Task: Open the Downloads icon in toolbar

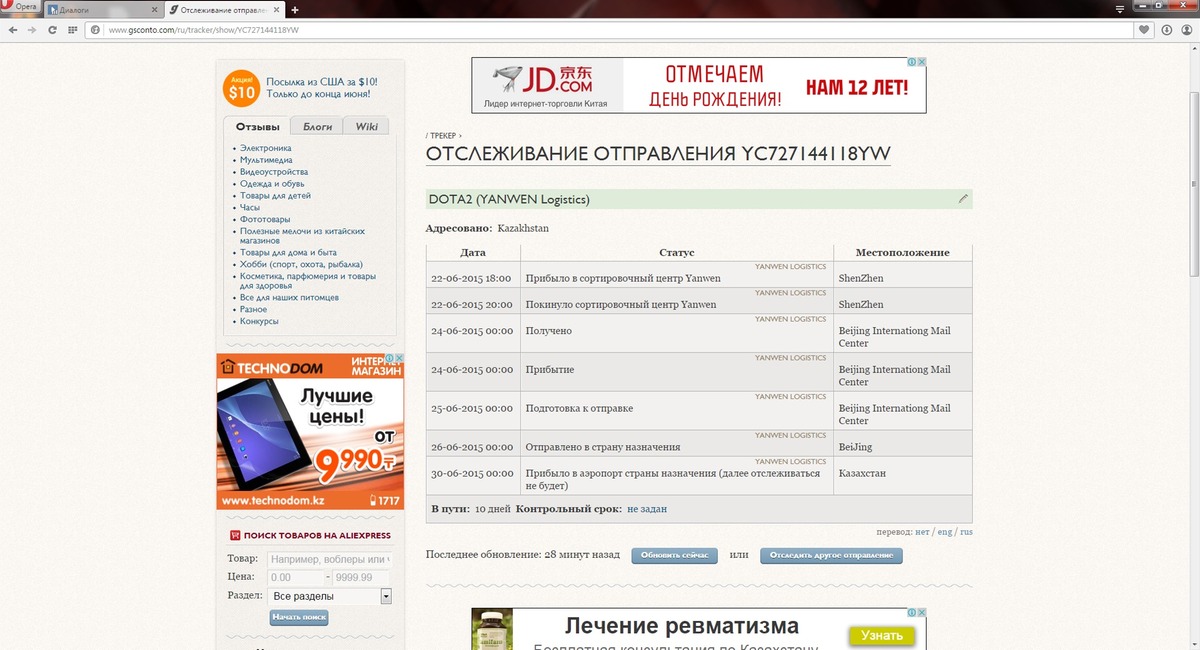Action: pyautogui.click(x=1166, y=30)
